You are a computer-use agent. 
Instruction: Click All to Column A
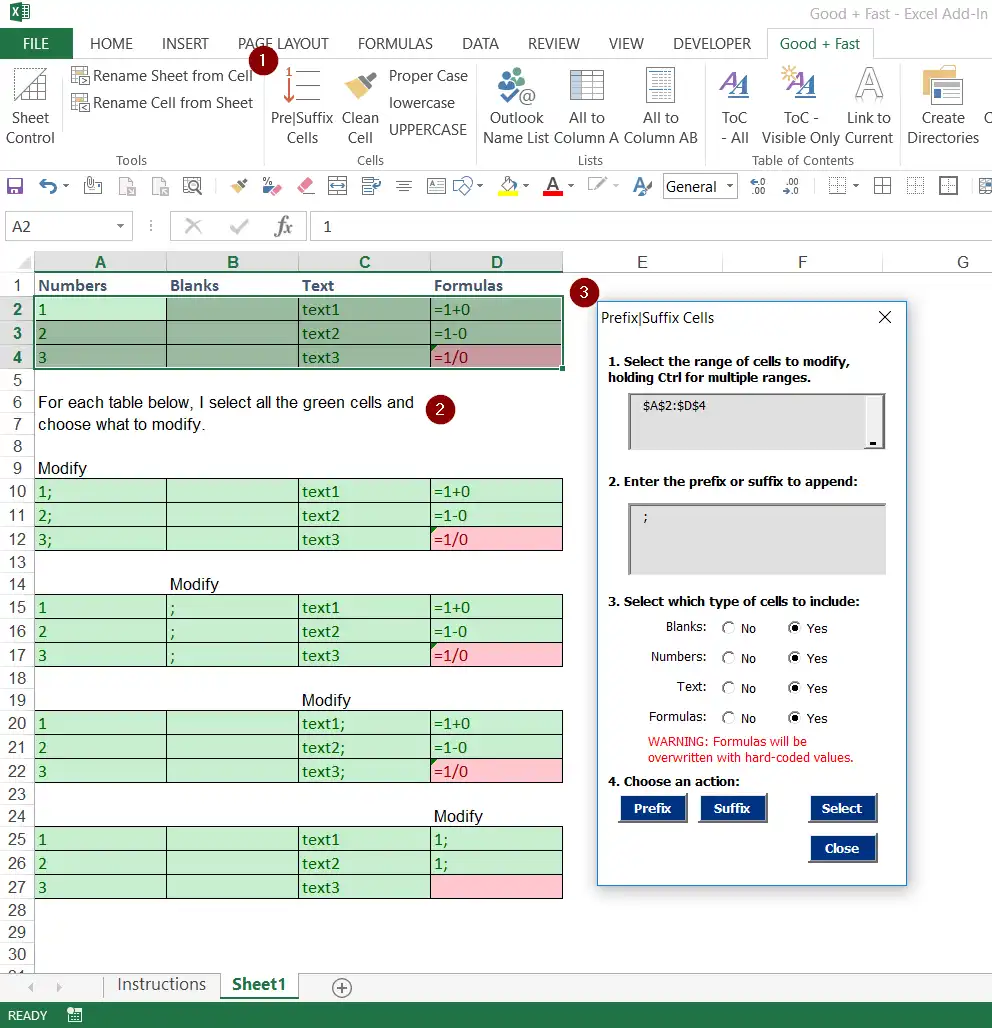coord(586,105)
